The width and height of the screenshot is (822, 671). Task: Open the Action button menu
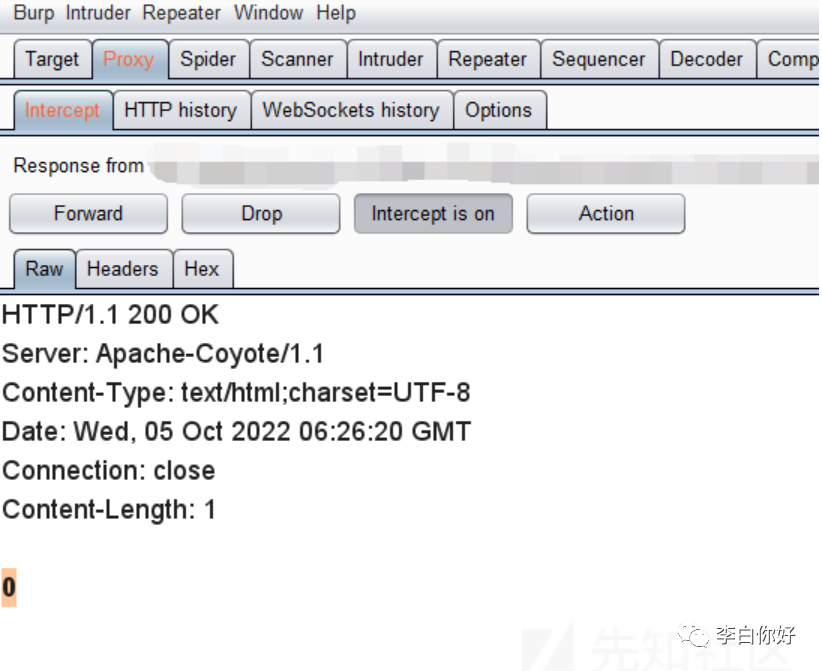pyautogui.click(x=606, y=214)
